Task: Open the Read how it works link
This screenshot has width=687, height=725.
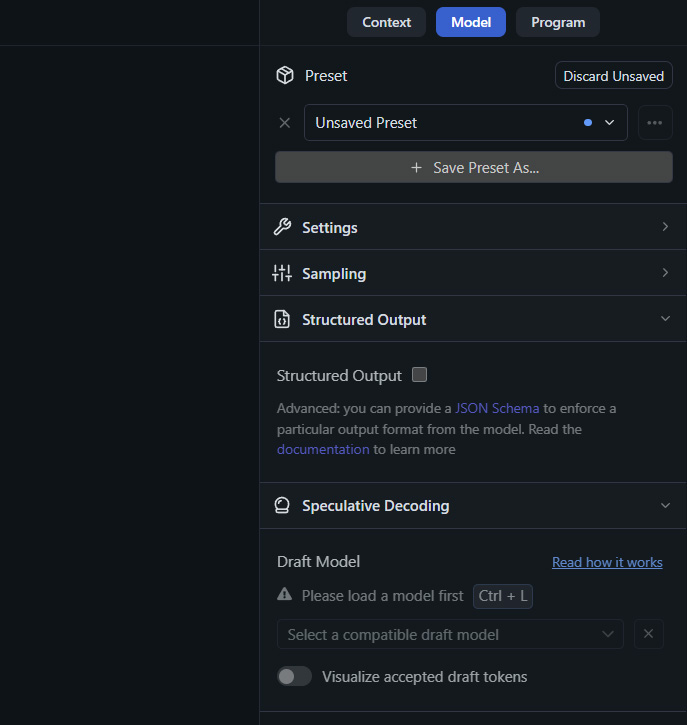Action: pyautogui.click(x=607, y=562)
